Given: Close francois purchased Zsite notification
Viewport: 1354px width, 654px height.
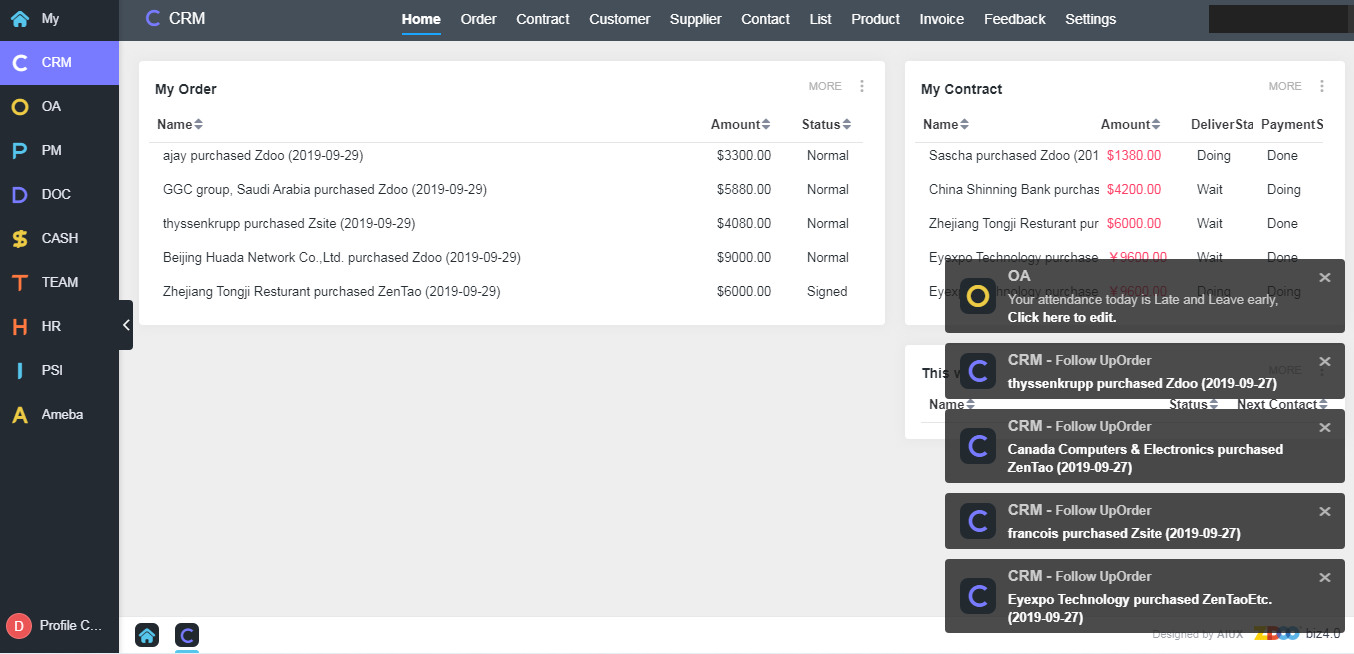Looking at the screenshot, I should [1325, 511].
